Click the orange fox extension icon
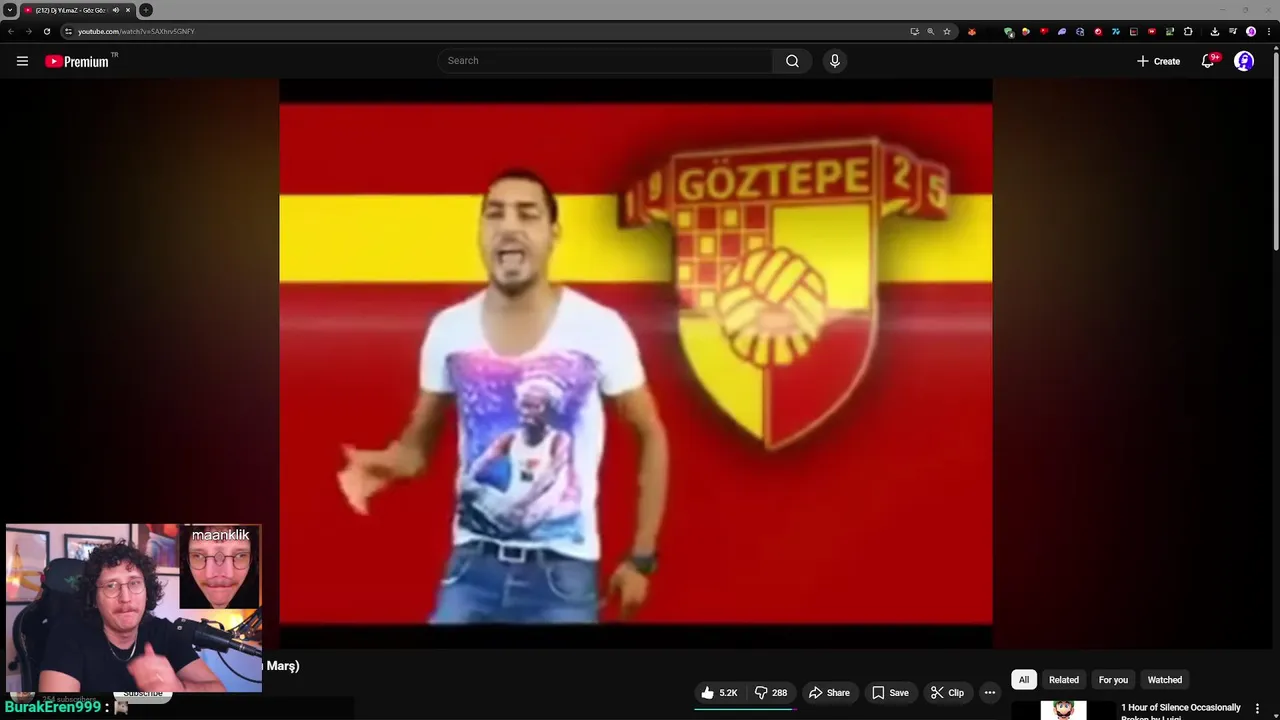1280x720 pixels. [971, 31]
